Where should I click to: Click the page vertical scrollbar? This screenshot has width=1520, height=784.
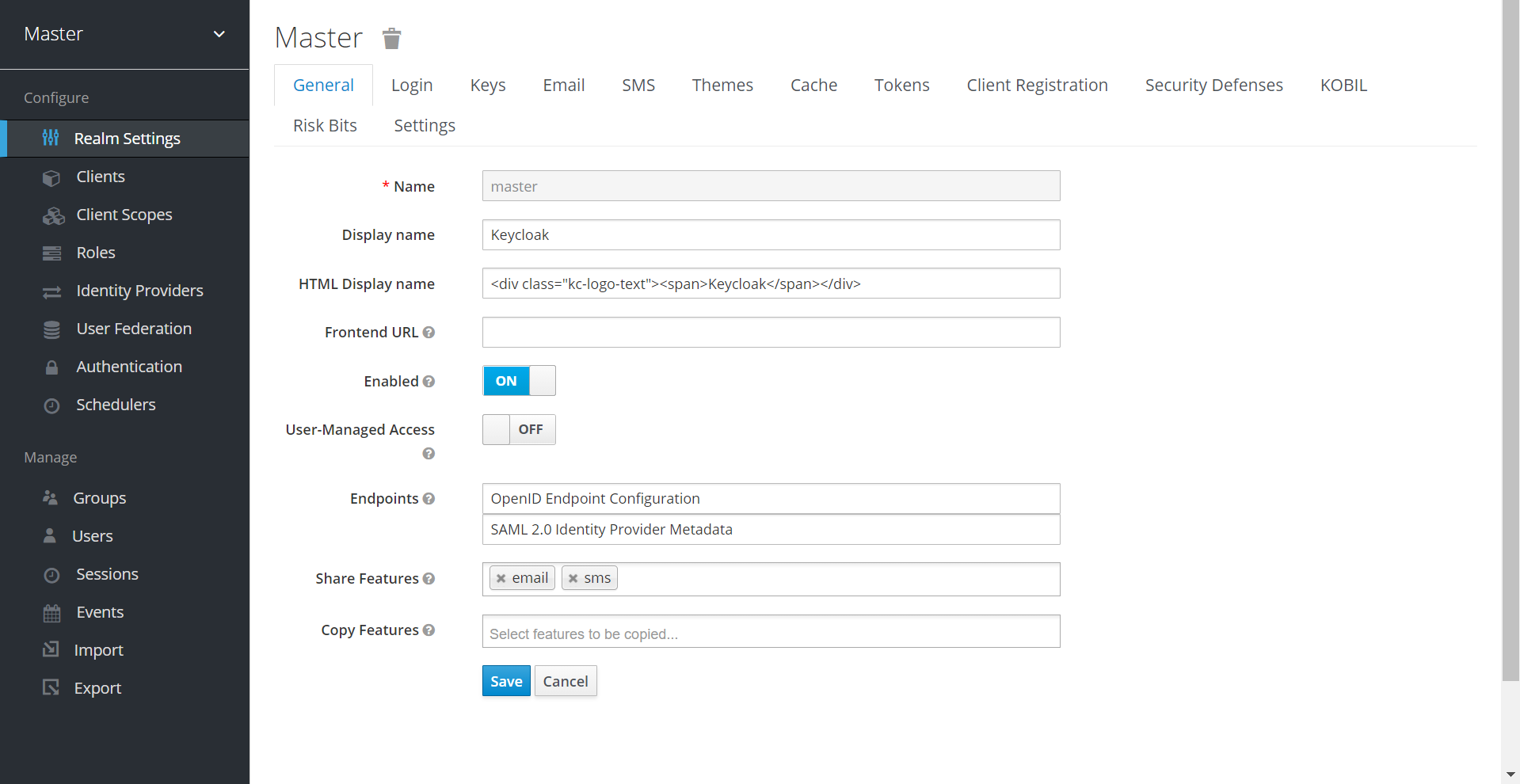tap(1510, 341)
